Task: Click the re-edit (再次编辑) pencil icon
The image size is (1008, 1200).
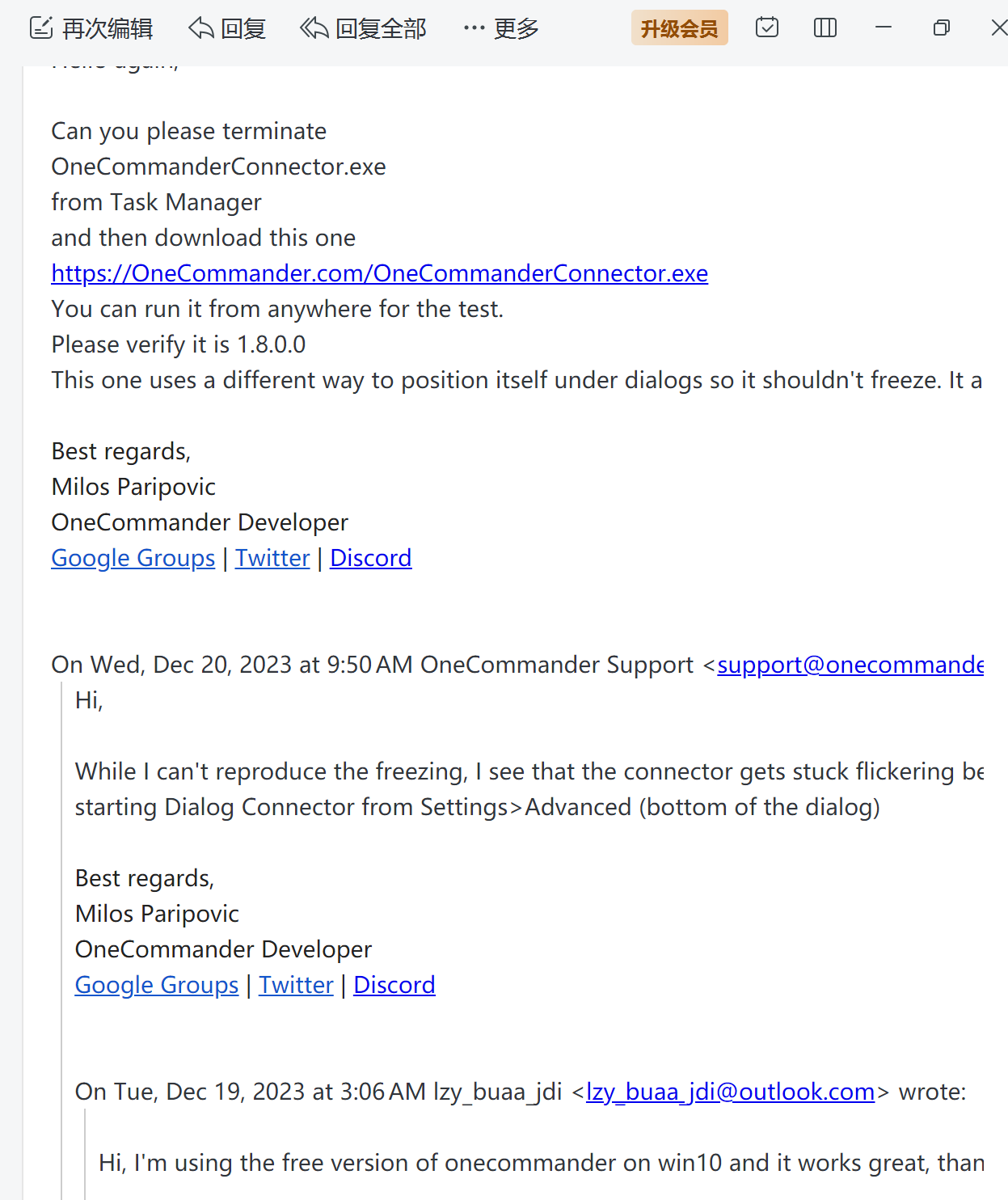Action: click(x=41, y=28)
